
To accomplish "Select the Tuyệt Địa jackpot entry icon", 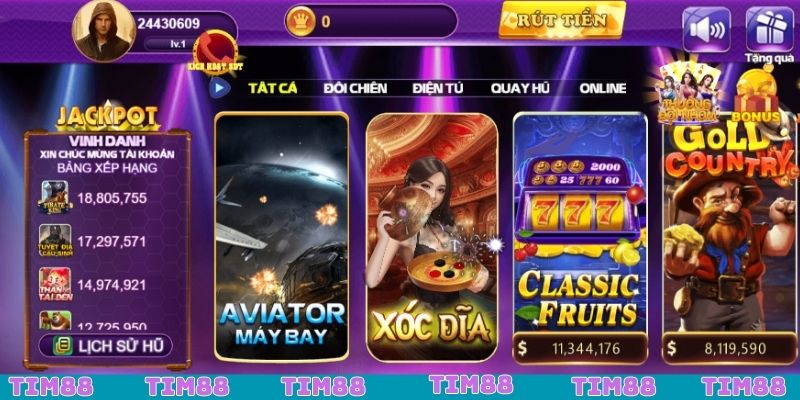I will [56, 240].
